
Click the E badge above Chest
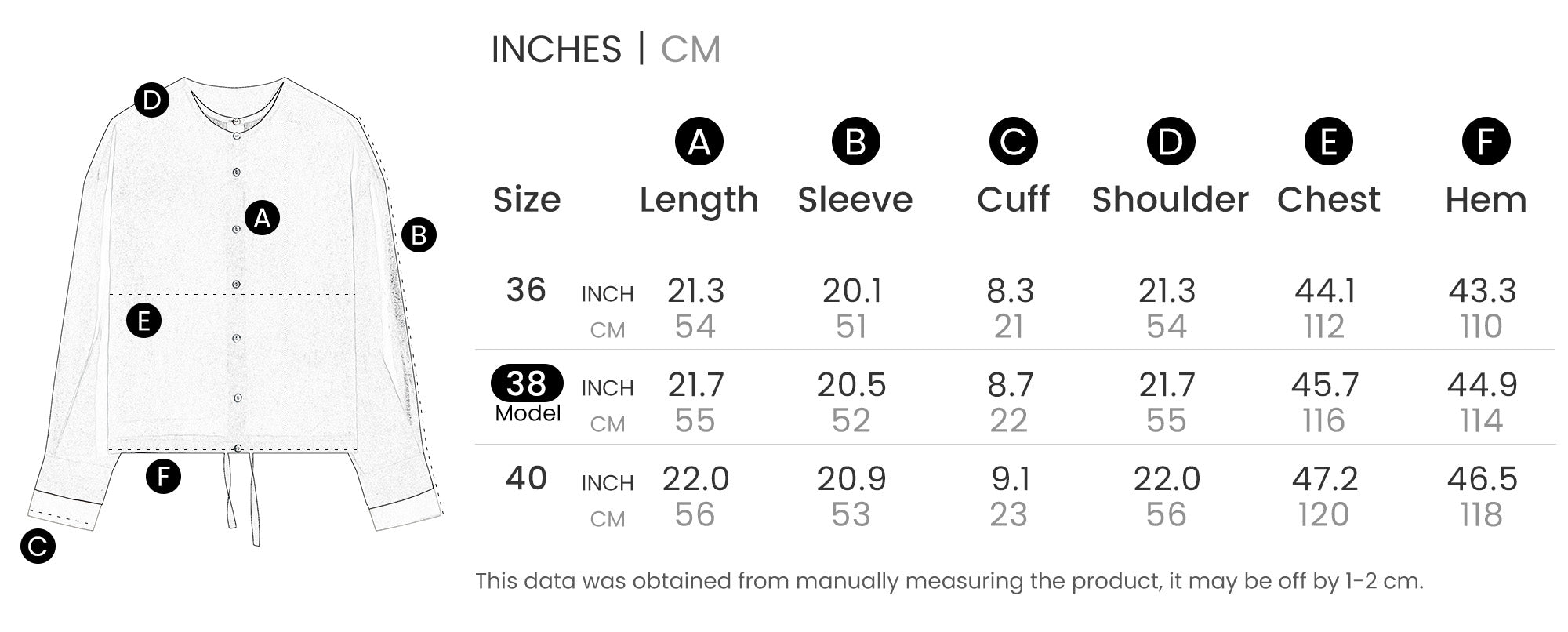[x=1328, y=142]
